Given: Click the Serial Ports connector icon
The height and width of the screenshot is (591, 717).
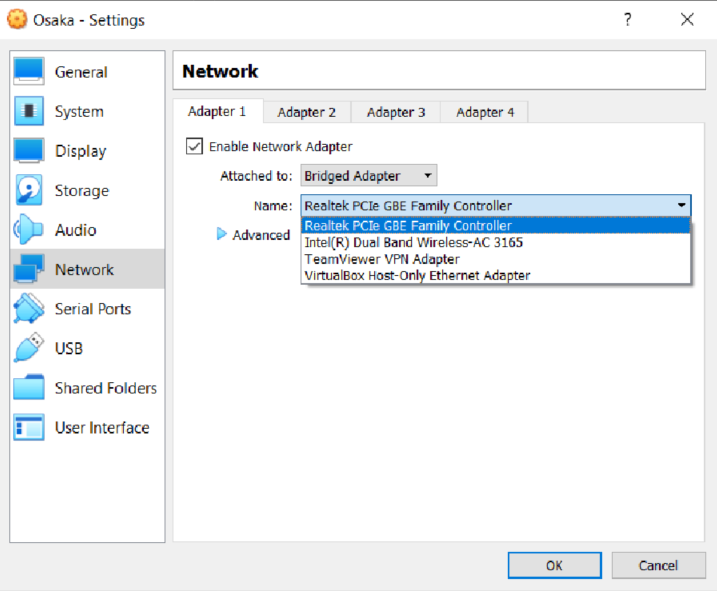Looking at the screenshot, I should [29, 308].
